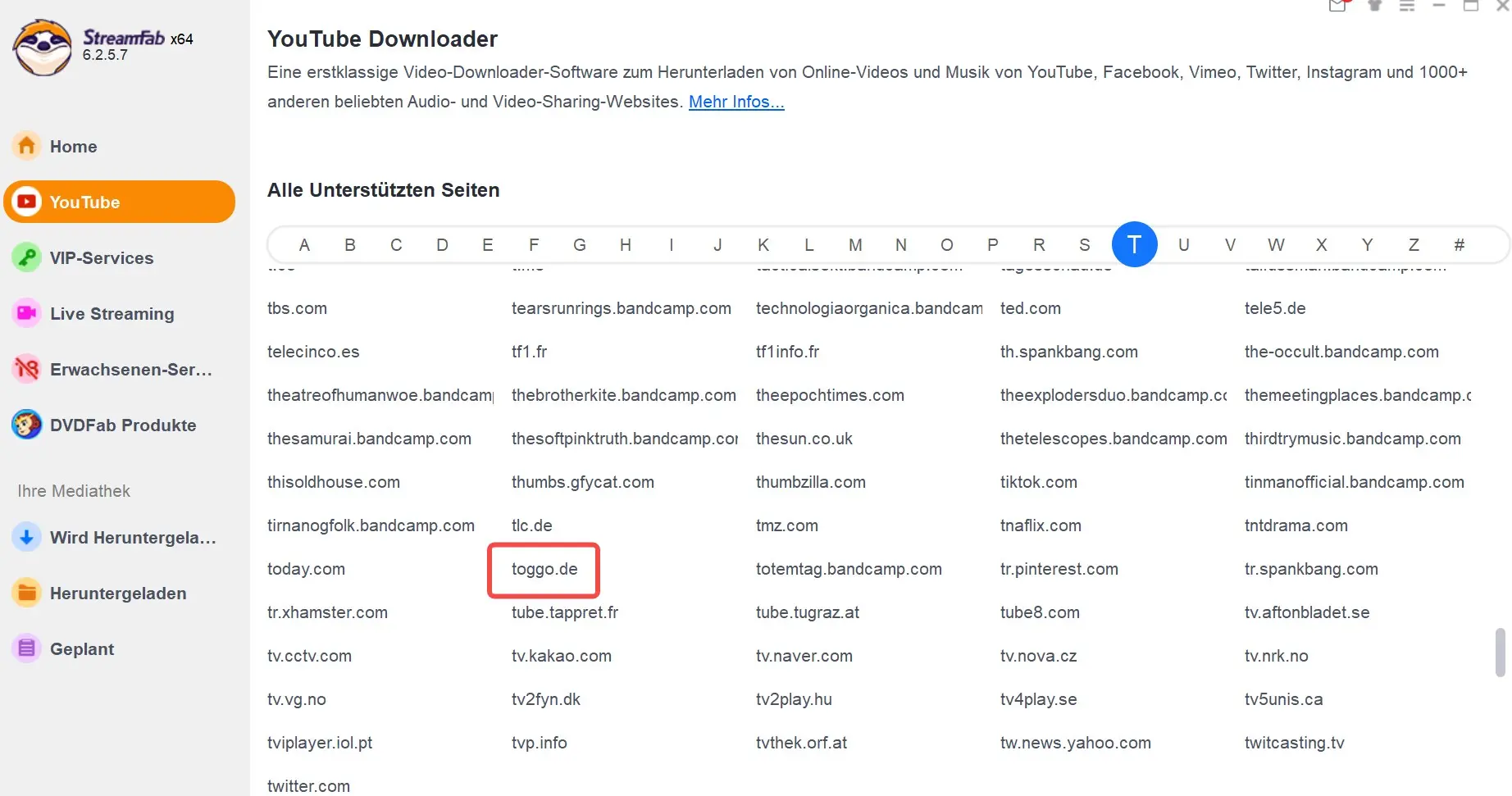The height and width of the screenshot is (796, 1512).
Task: Follow the Mehr Infos... link
Action: pos(736,102)
